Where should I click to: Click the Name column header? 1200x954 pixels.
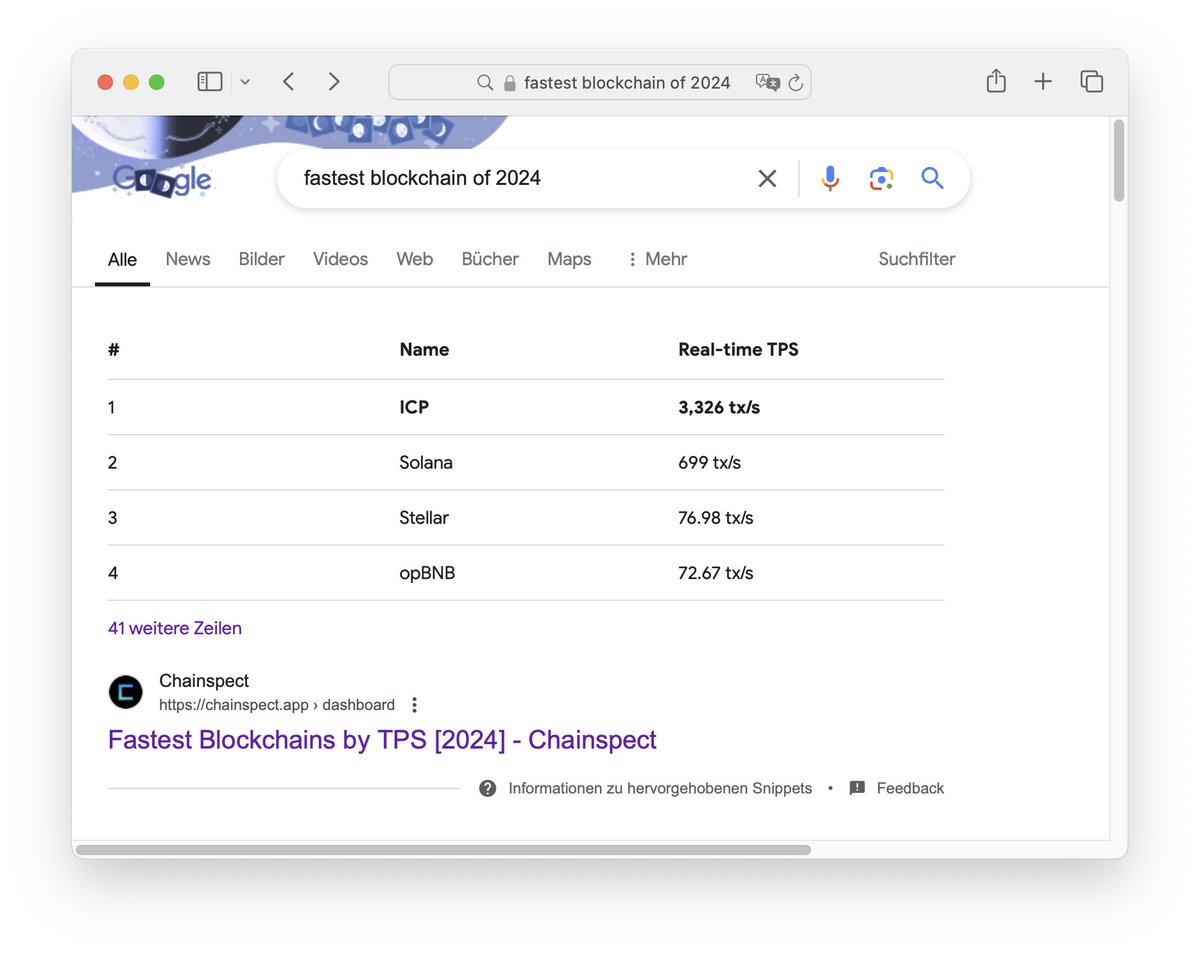(424, 349)
